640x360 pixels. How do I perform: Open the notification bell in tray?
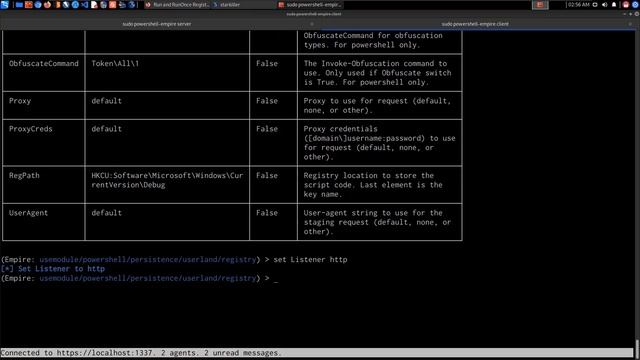[x=614, y=5]
